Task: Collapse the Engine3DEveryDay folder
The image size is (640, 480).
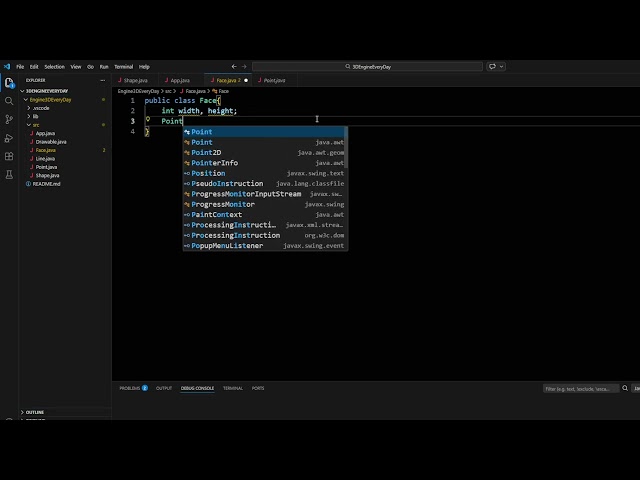Action: click(50, 100)
